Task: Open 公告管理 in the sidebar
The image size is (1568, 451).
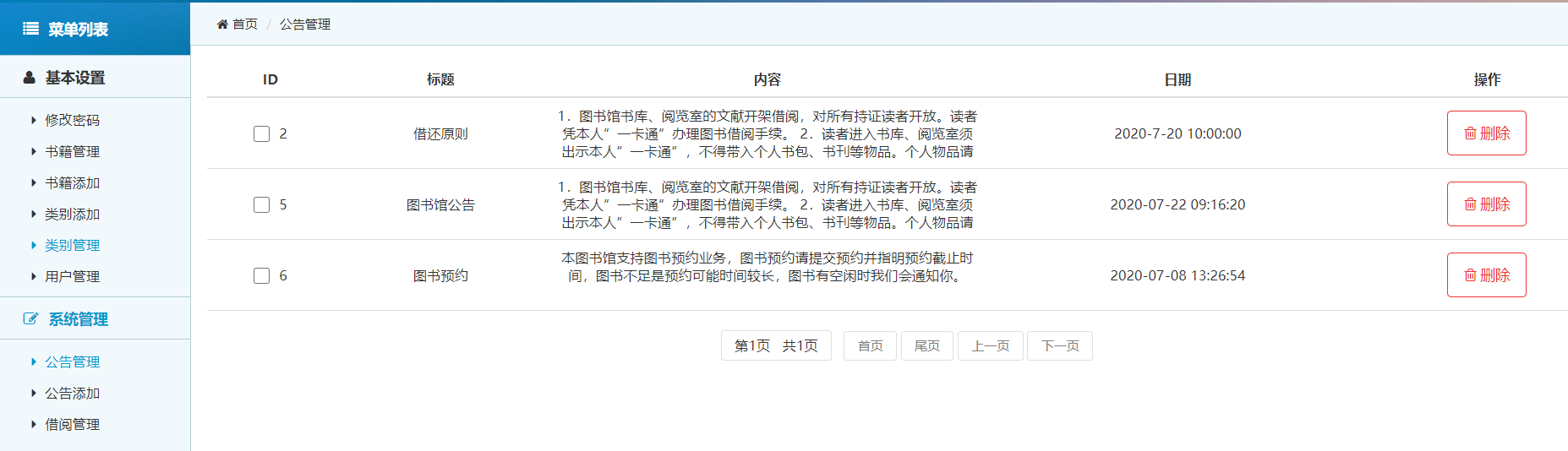Action: pos(72,361)
